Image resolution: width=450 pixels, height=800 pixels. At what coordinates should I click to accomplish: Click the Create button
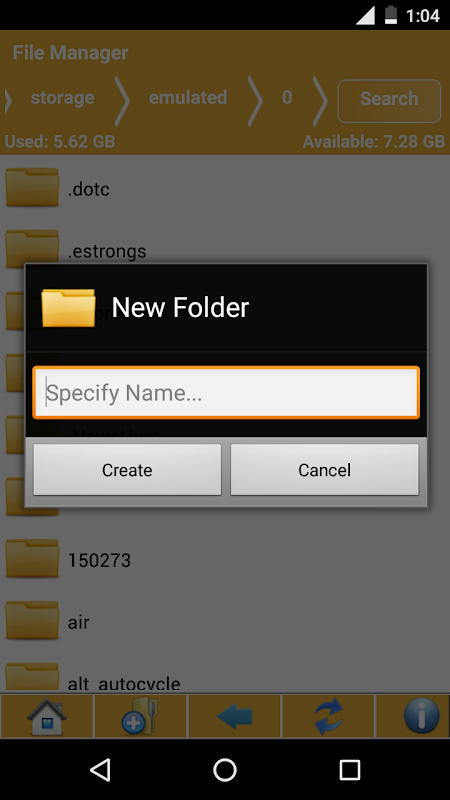(127, 469)
